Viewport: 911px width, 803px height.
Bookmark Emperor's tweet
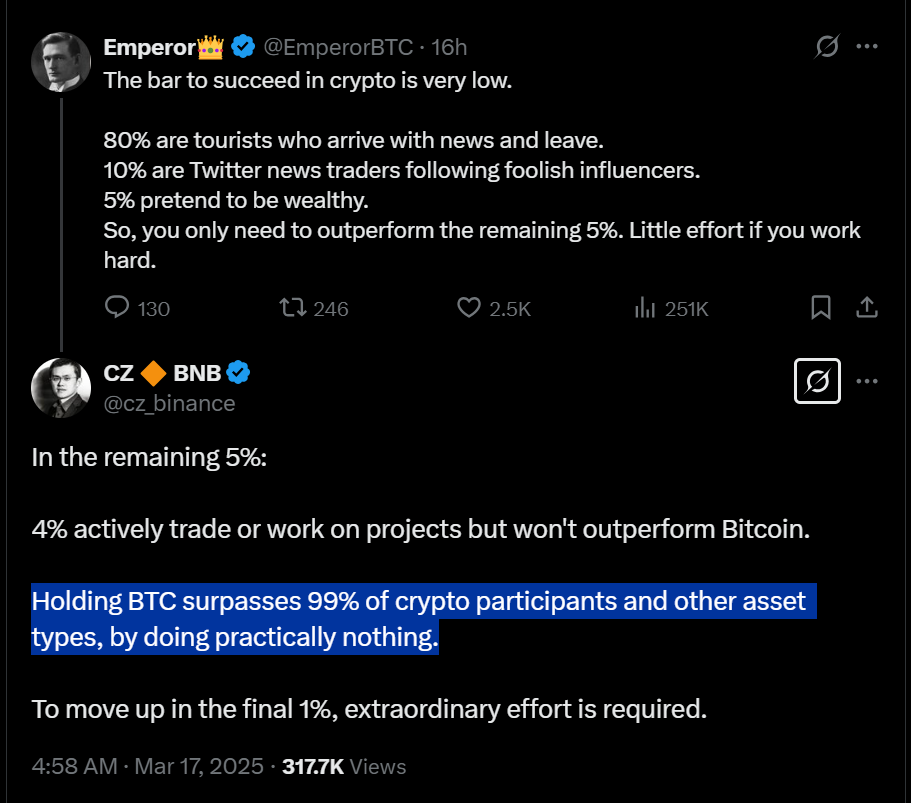tap(821, 307)
